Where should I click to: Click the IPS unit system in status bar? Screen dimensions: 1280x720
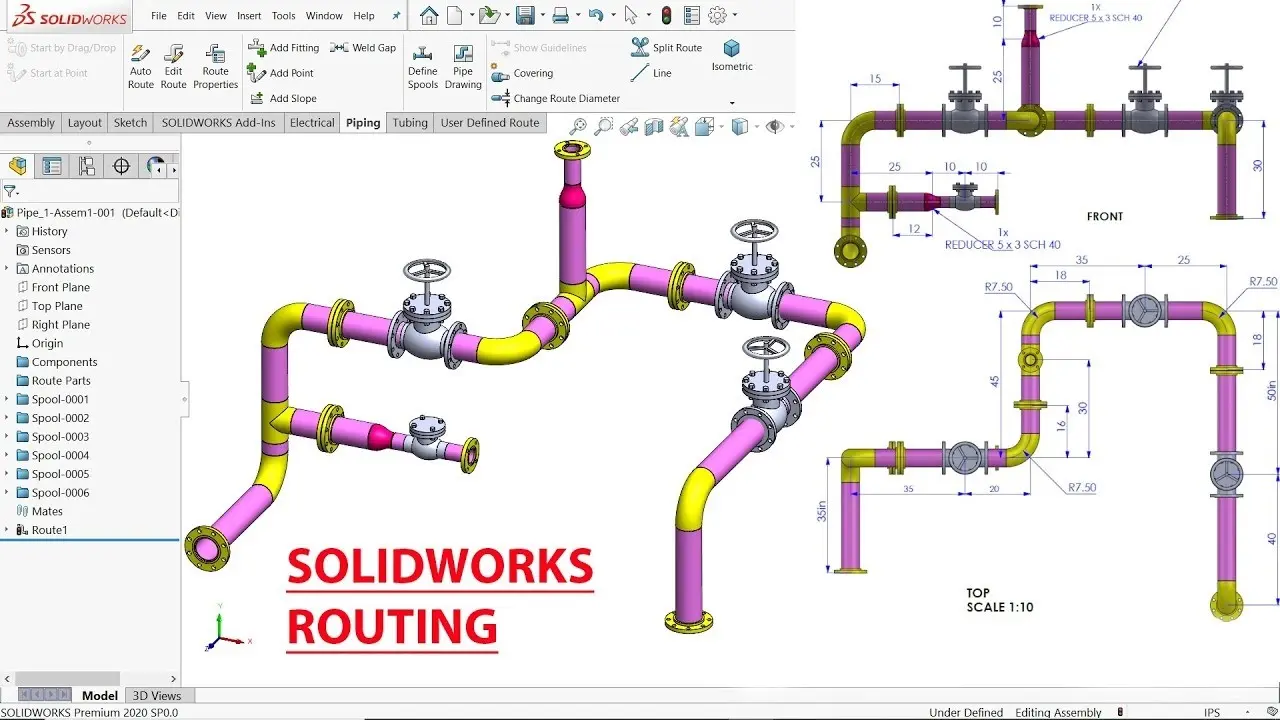pyautogui.click(x=1212, y=712)
